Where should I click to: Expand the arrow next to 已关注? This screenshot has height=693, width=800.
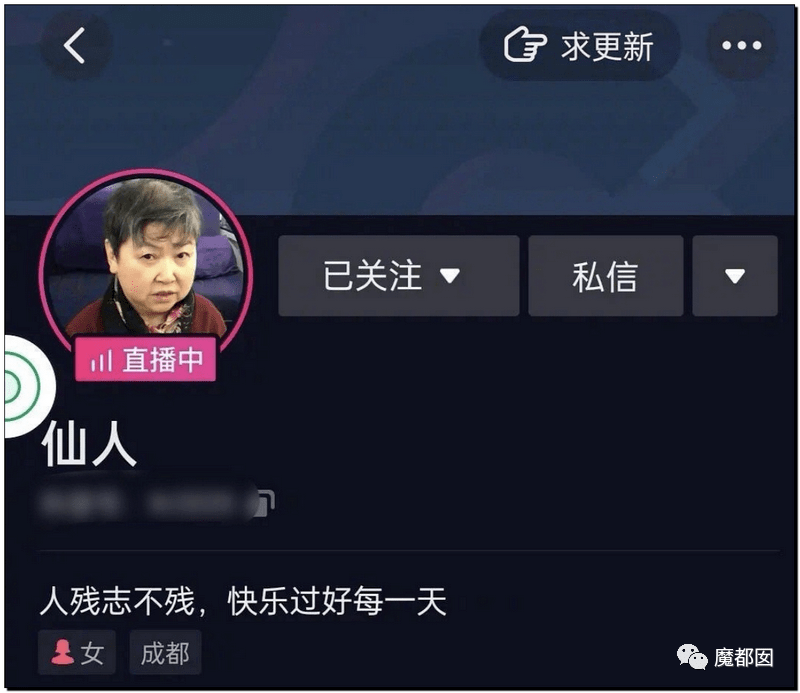[x=450, y=276]
